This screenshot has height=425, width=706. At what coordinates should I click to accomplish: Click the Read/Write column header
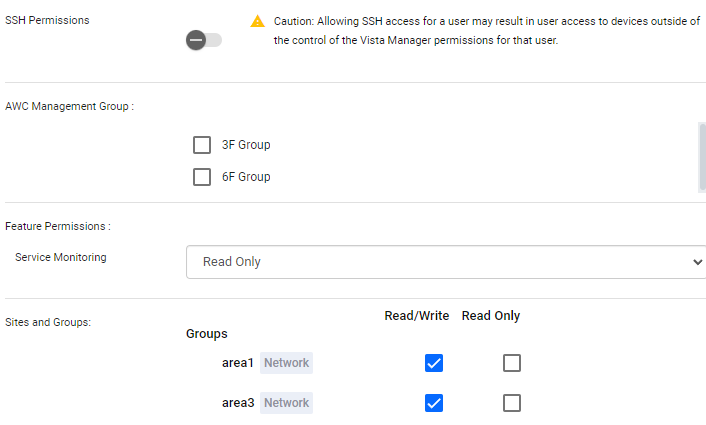(418, 316)
